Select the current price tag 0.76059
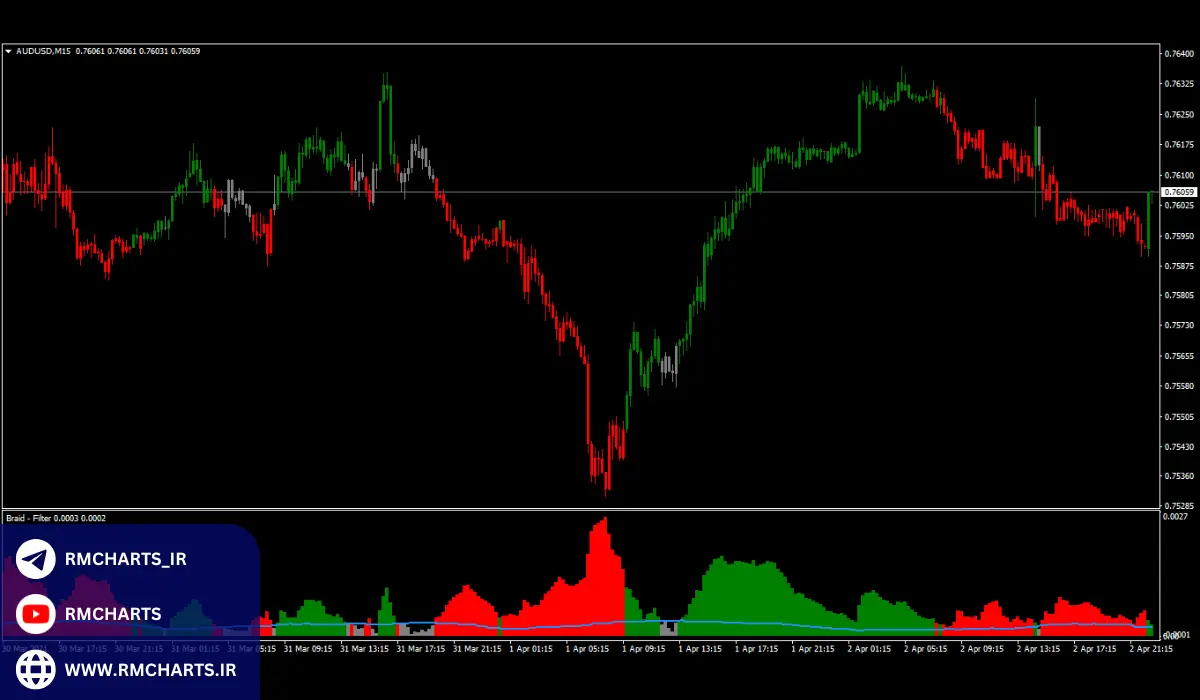The height and width of the screenshot is (700, 1200). [1178, 191]
